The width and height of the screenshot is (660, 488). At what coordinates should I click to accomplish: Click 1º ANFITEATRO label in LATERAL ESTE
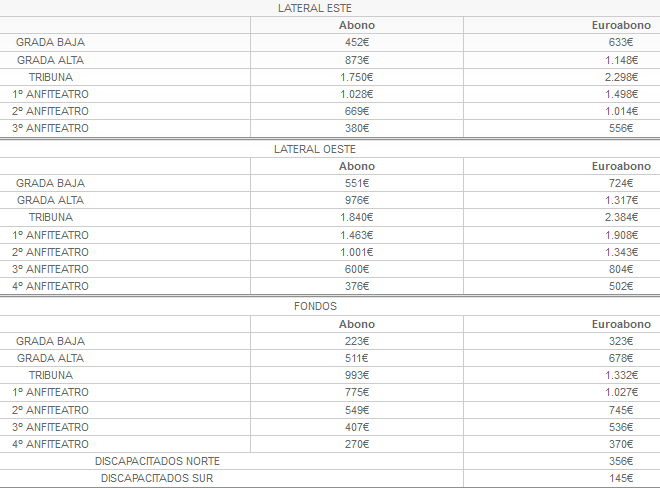click(x=51, y=94)
